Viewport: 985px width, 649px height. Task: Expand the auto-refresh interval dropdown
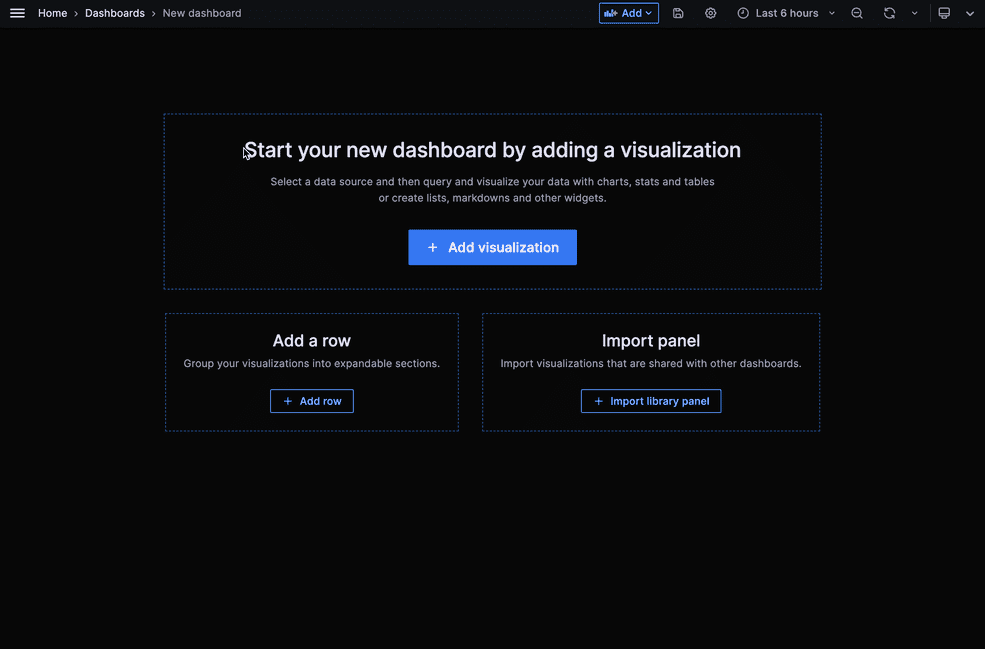coord(915,13)
